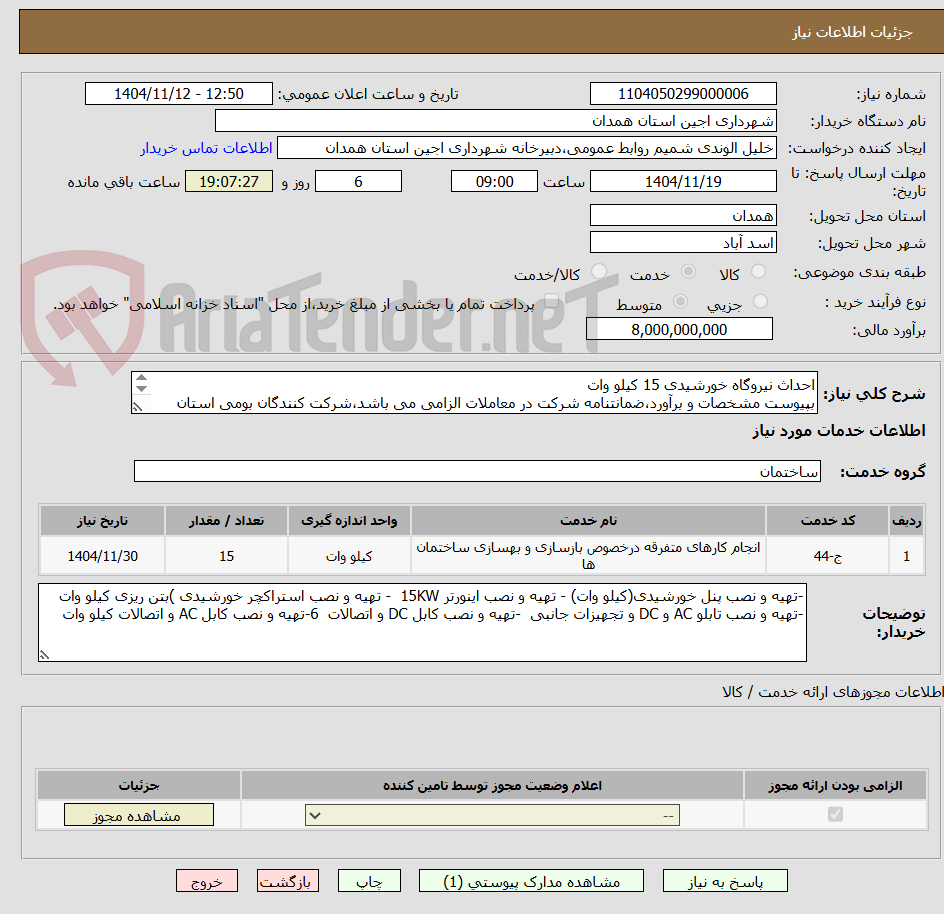The height and width of the screenshot is (914, 944).
Task: Click the request creator field
Action: 527,148
